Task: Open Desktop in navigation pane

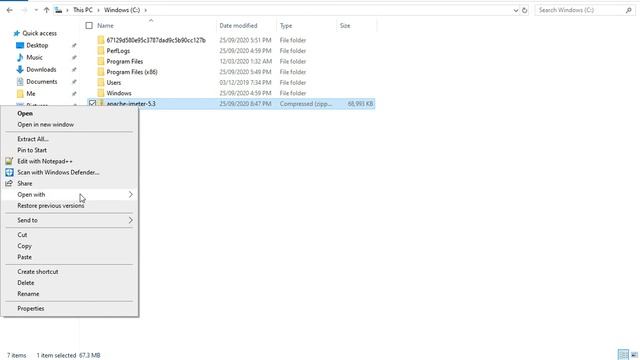Action: tap(37, 45)
